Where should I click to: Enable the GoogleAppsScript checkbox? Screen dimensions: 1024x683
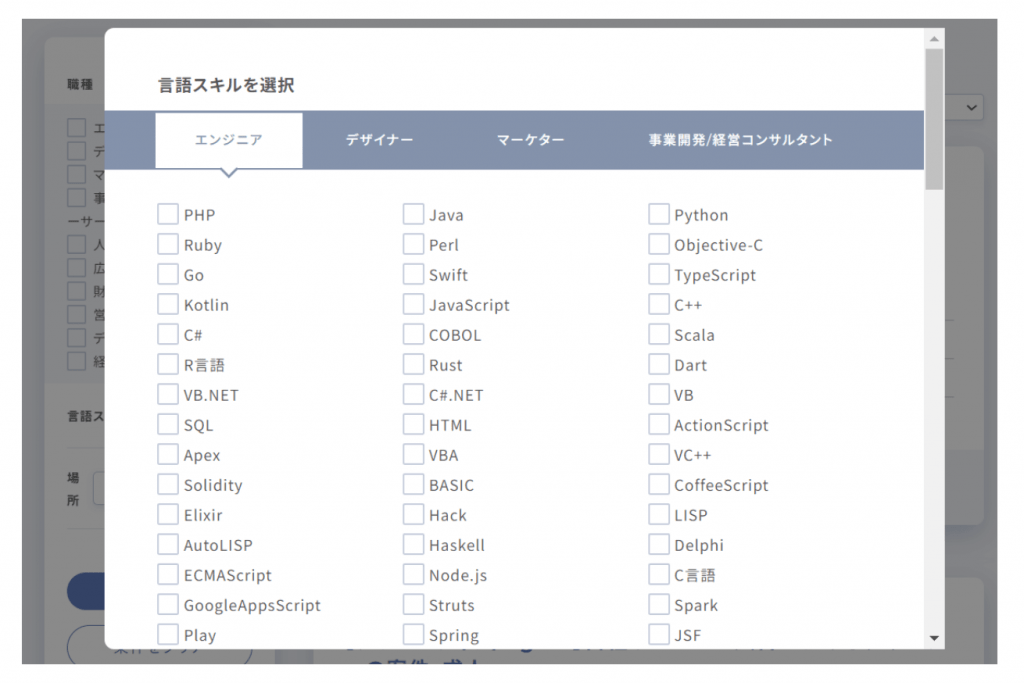[x=168, y=605]
